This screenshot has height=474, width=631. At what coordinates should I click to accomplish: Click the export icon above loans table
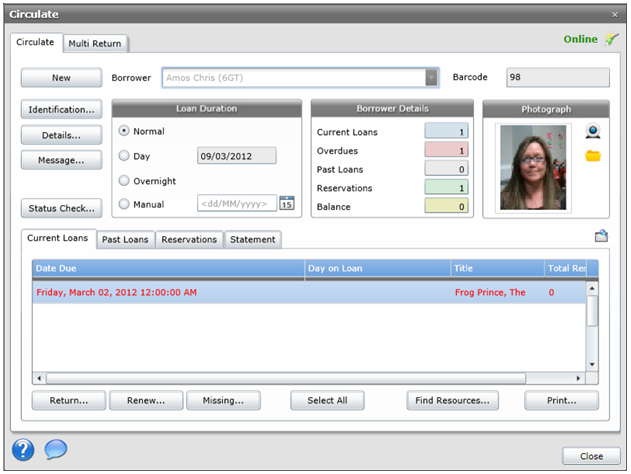[x=601, y=237]
